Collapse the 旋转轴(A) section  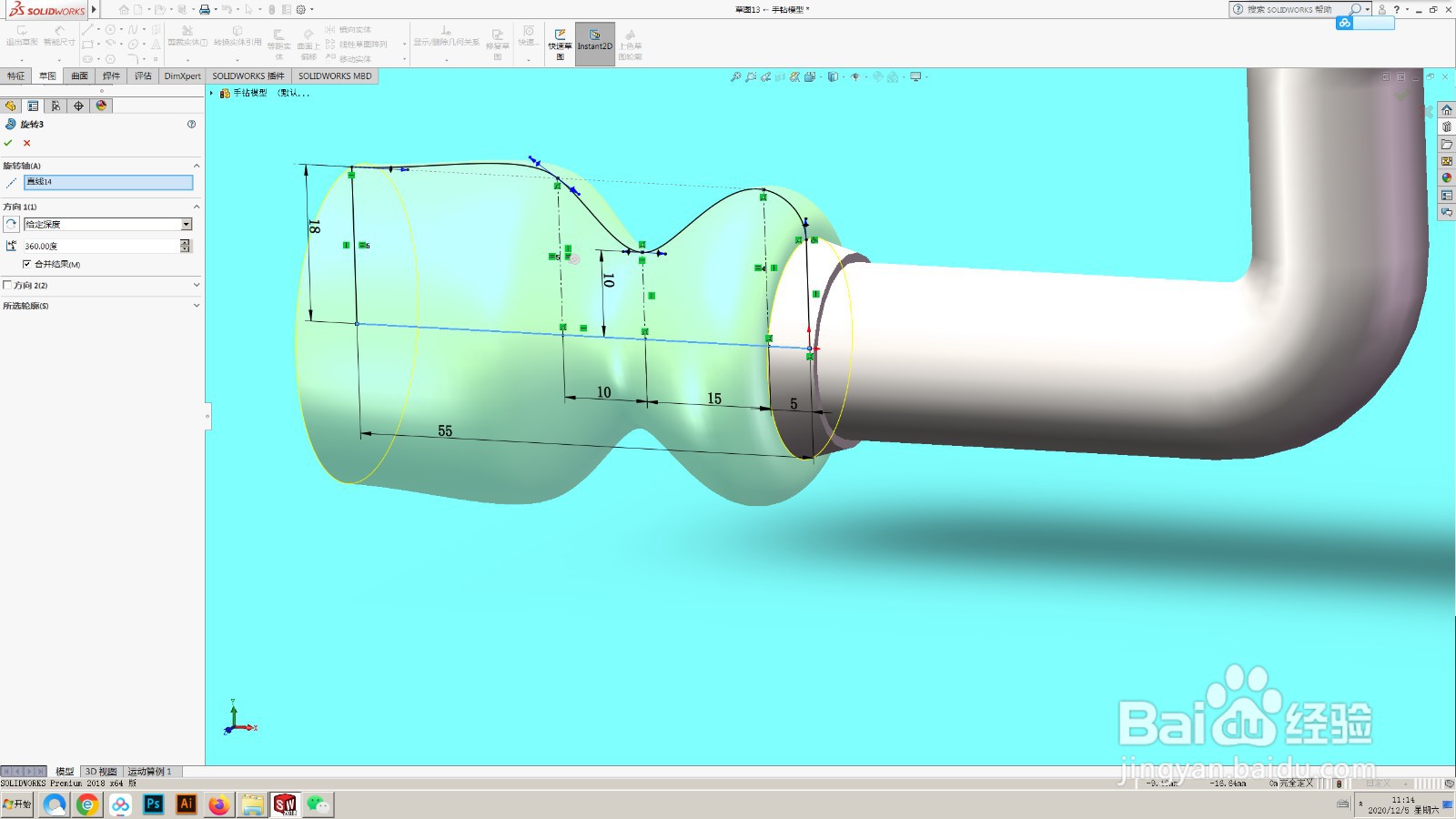click(197, 166)
